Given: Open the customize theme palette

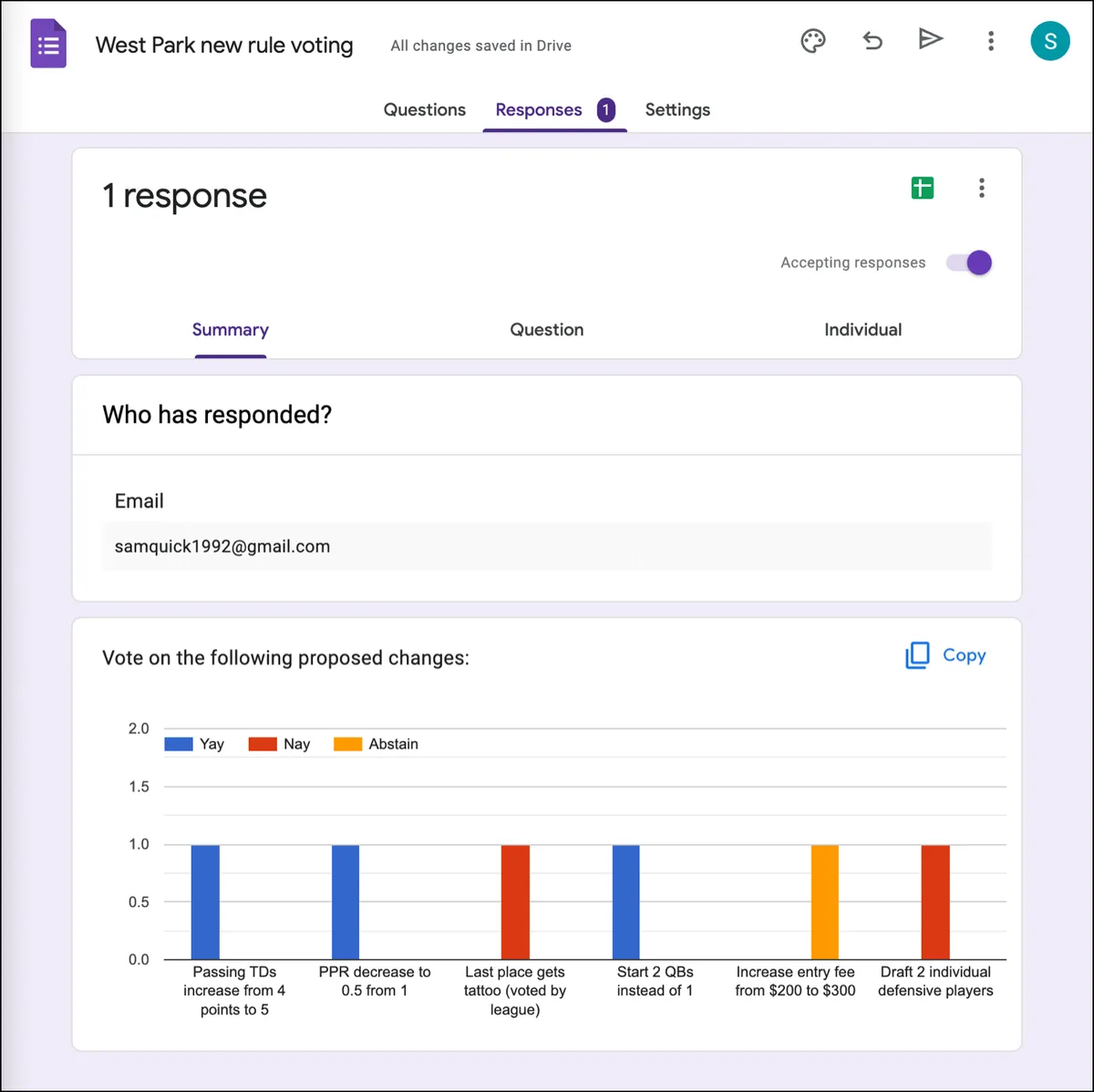Looking at the screenshot, I should [x=813, y=41].
